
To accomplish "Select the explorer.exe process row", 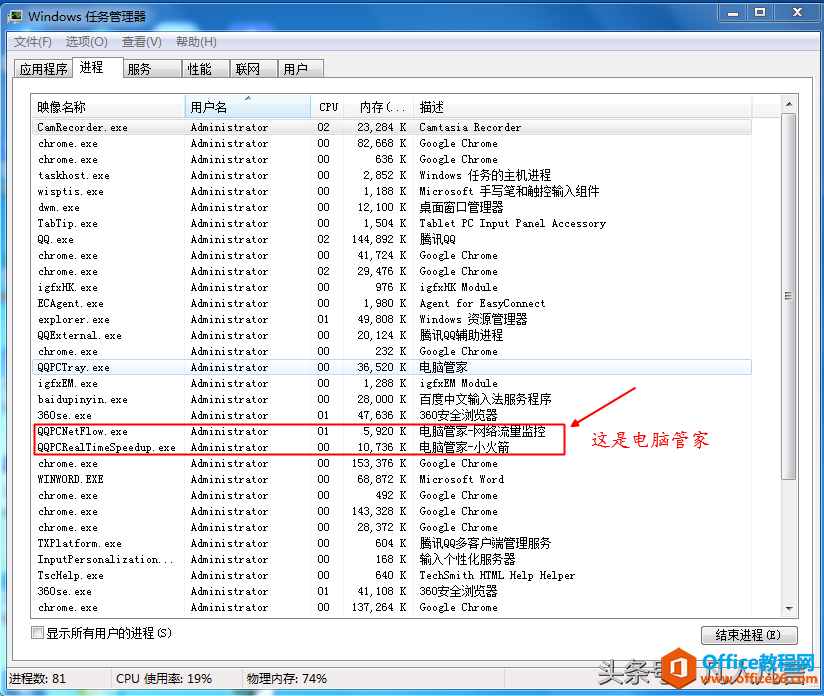I will [392, 319].
